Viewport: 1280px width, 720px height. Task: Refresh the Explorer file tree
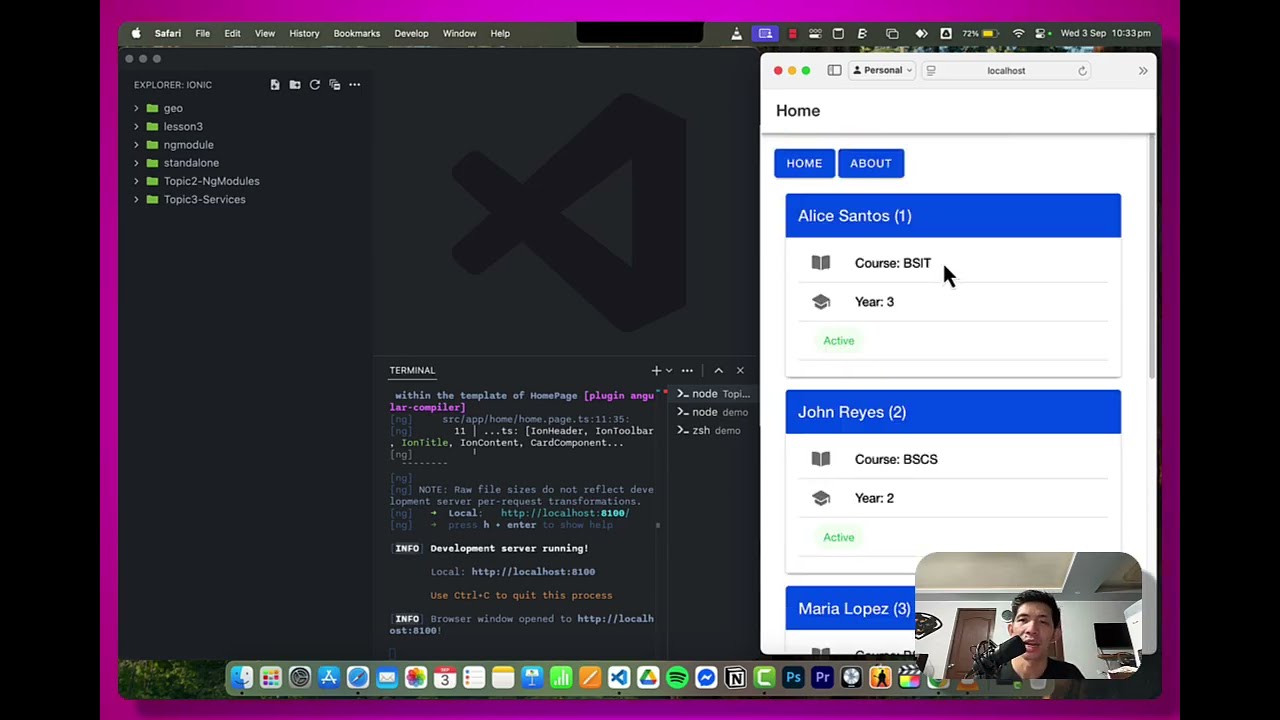(315, 85)
